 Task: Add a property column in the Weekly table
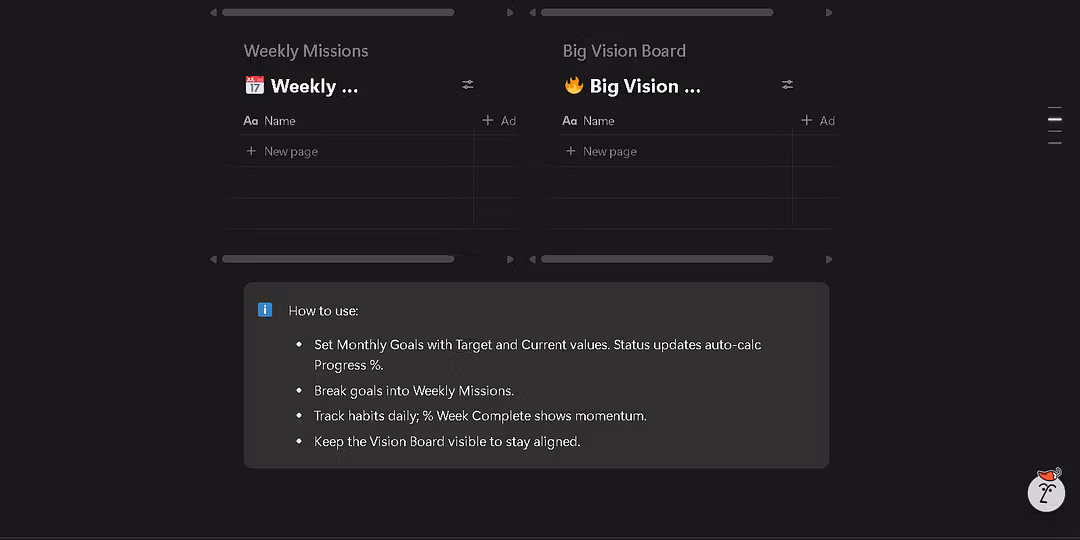[x=499, y=121]
